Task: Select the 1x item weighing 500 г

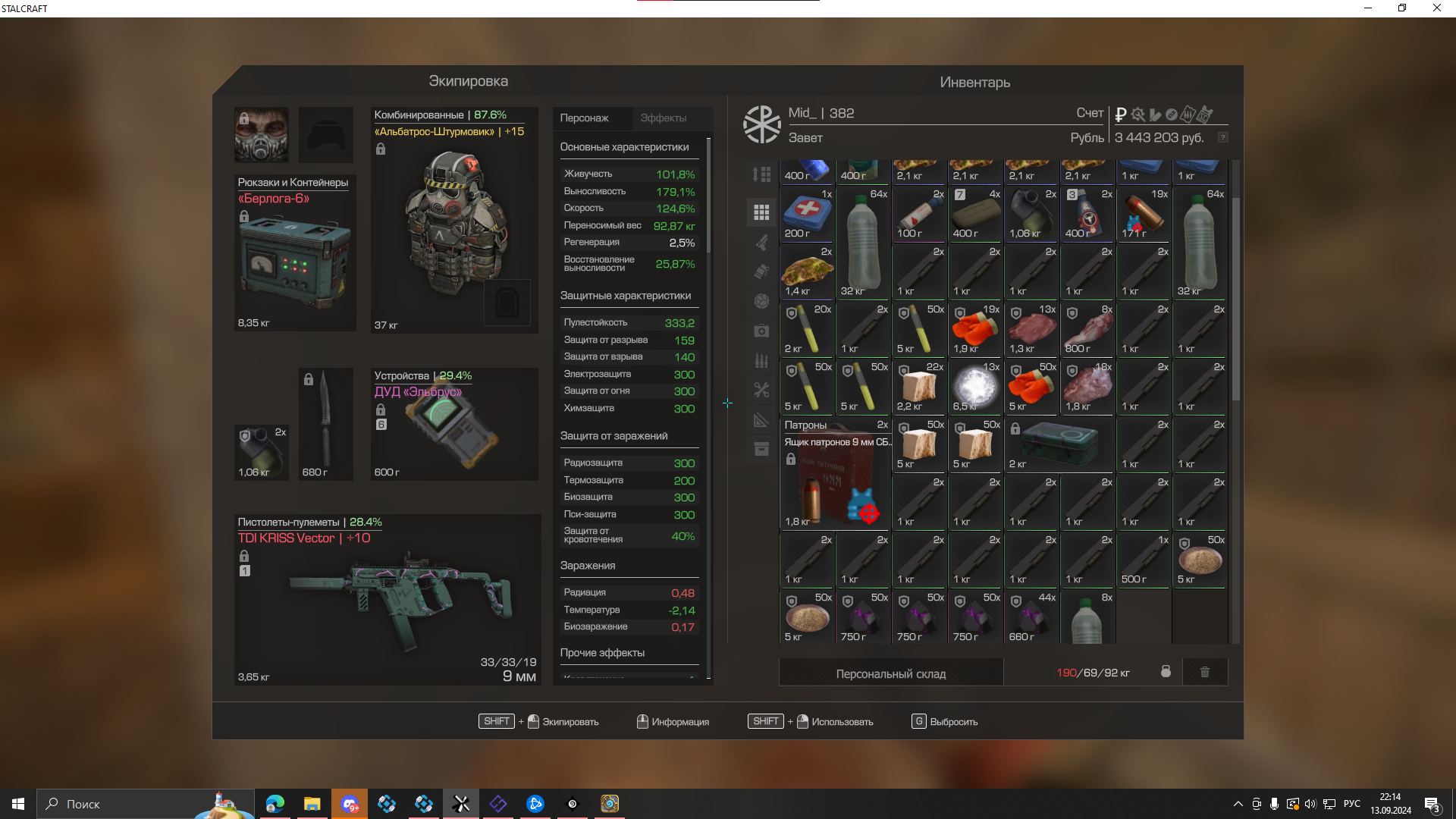Action: pos(1144,560)
